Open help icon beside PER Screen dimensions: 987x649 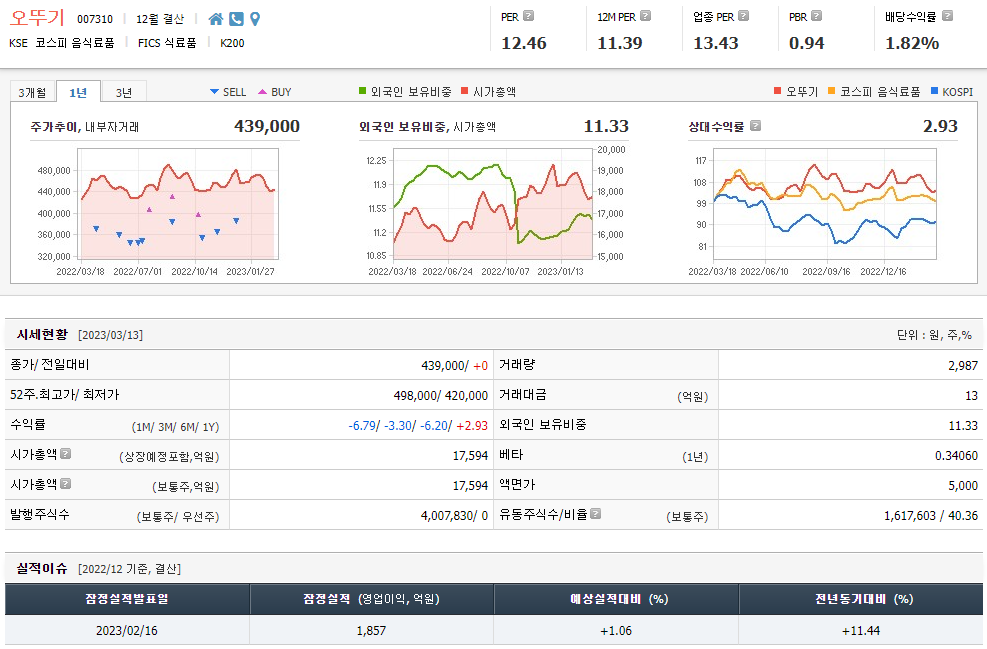click(529, 16)
